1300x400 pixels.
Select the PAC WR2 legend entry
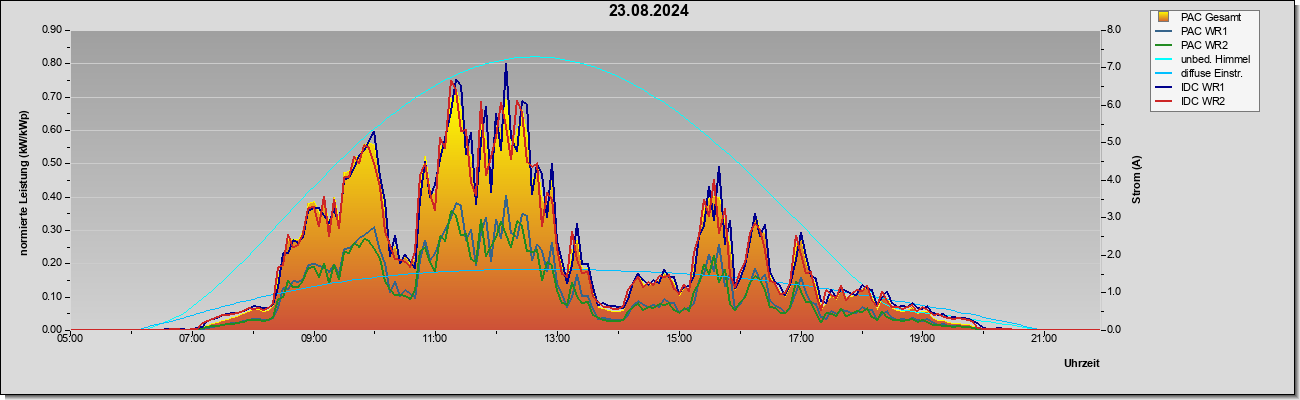click(1203, 45)
